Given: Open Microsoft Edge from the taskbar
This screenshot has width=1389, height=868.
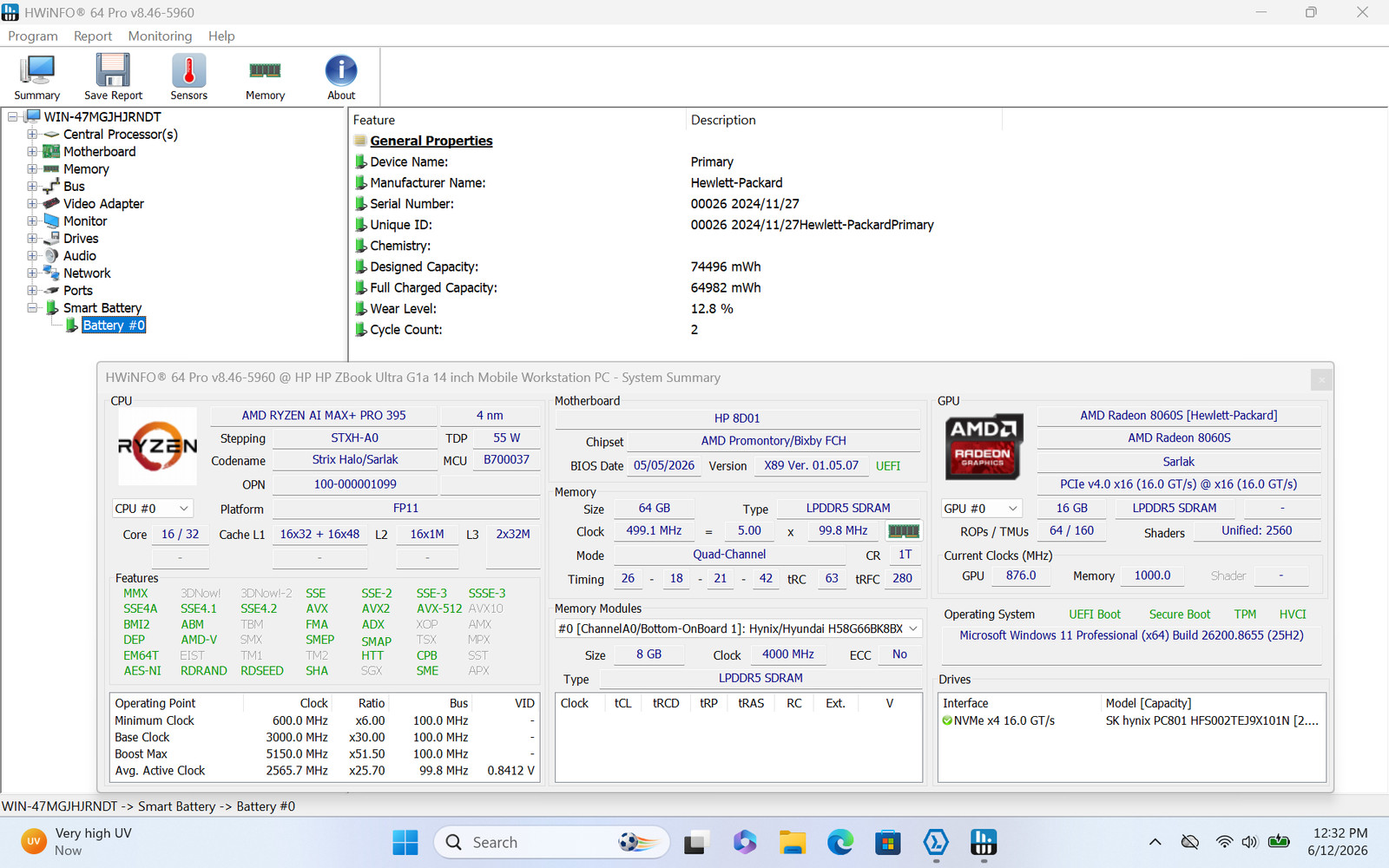Looking at the screenshot, I should click(839, 842).
